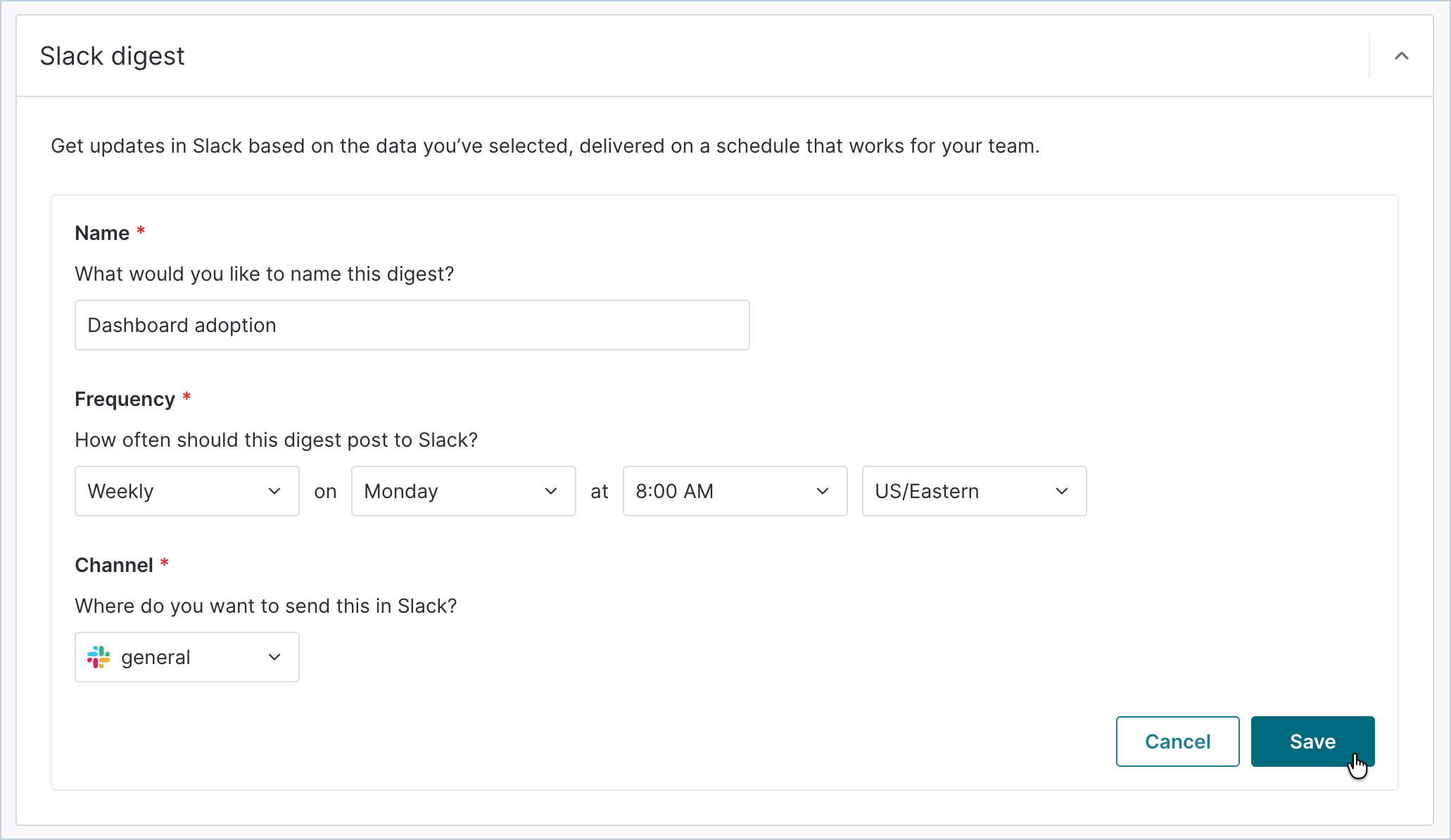Click 'What would you like to name this digest?' text
The width and height of the screenshot is (1451, 840).
(x=265, y=274)
